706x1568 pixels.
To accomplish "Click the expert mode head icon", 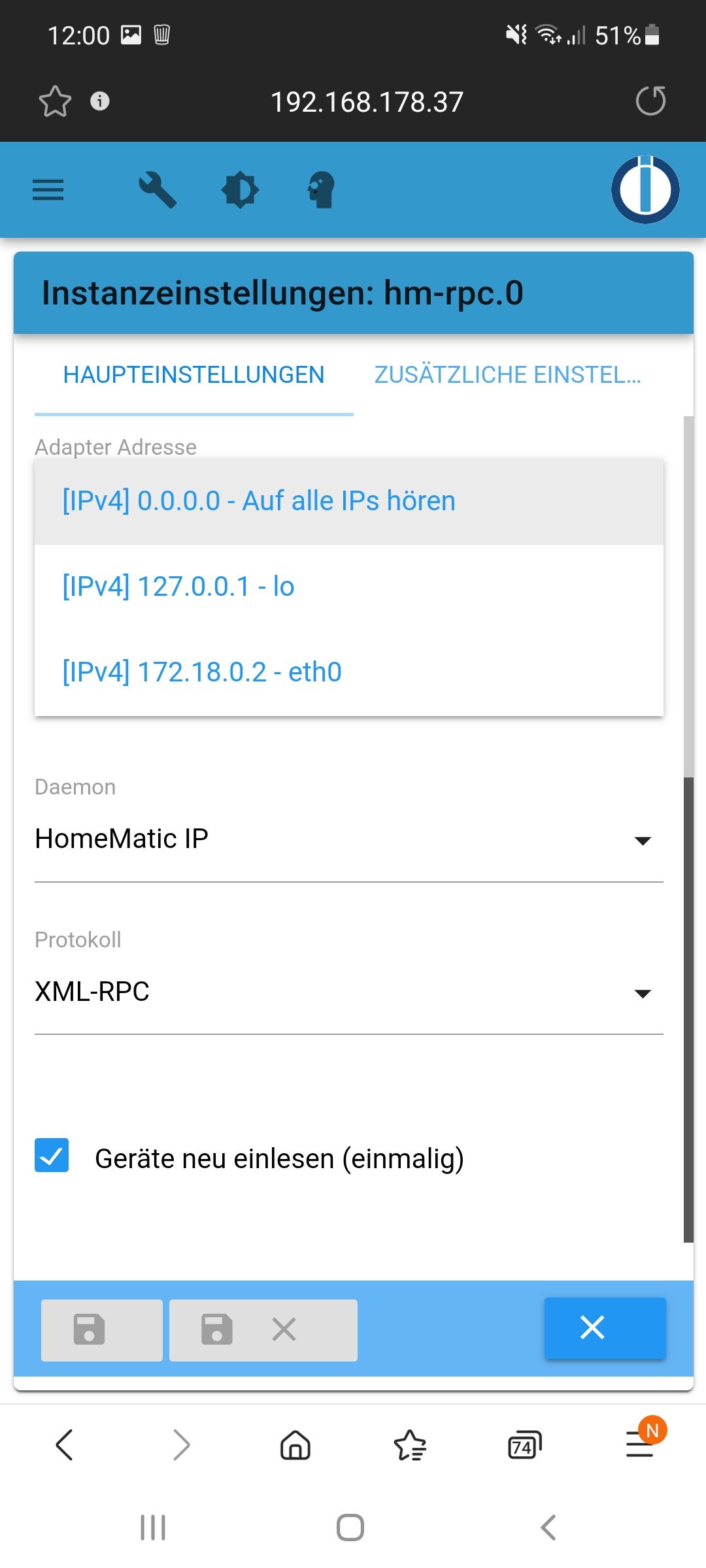I will [321, 190].
